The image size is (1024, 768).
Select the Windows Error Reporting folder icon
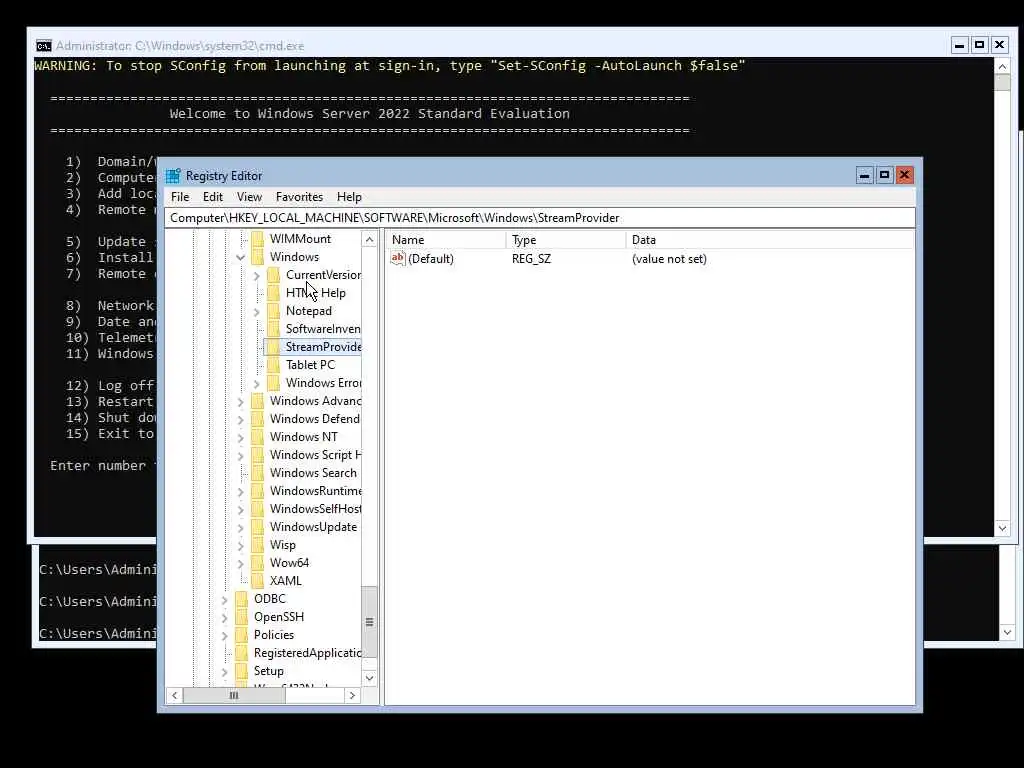click(x=274, y=383)
